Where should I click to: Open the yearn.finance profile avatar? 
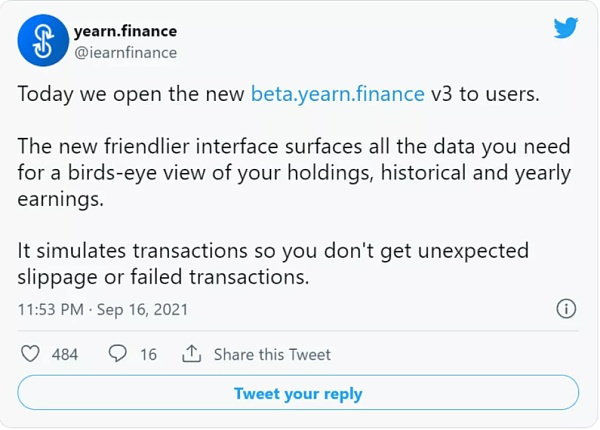click(43, 41)
